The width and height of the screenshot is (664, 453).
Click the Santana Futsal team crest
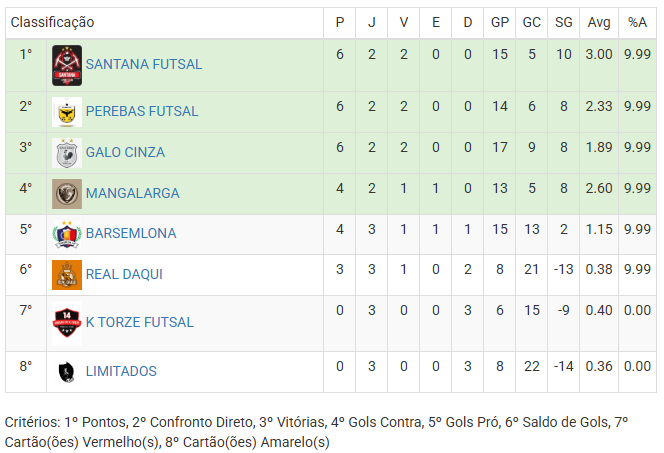pos(67,66)
